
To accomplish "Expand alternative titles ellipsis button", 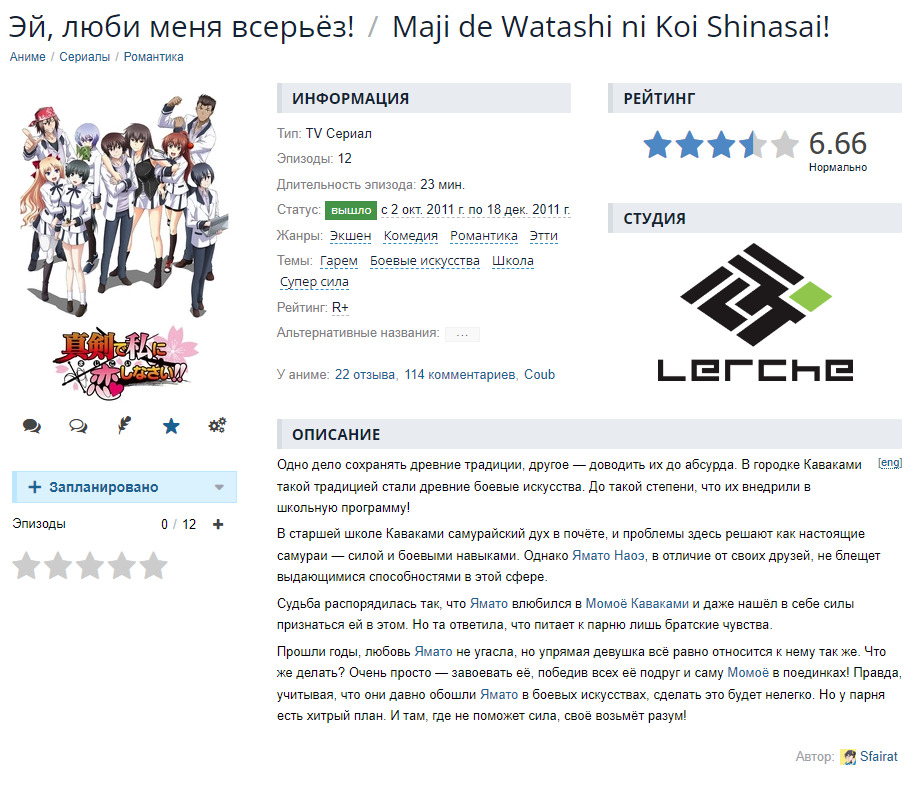I will point(462,334).
